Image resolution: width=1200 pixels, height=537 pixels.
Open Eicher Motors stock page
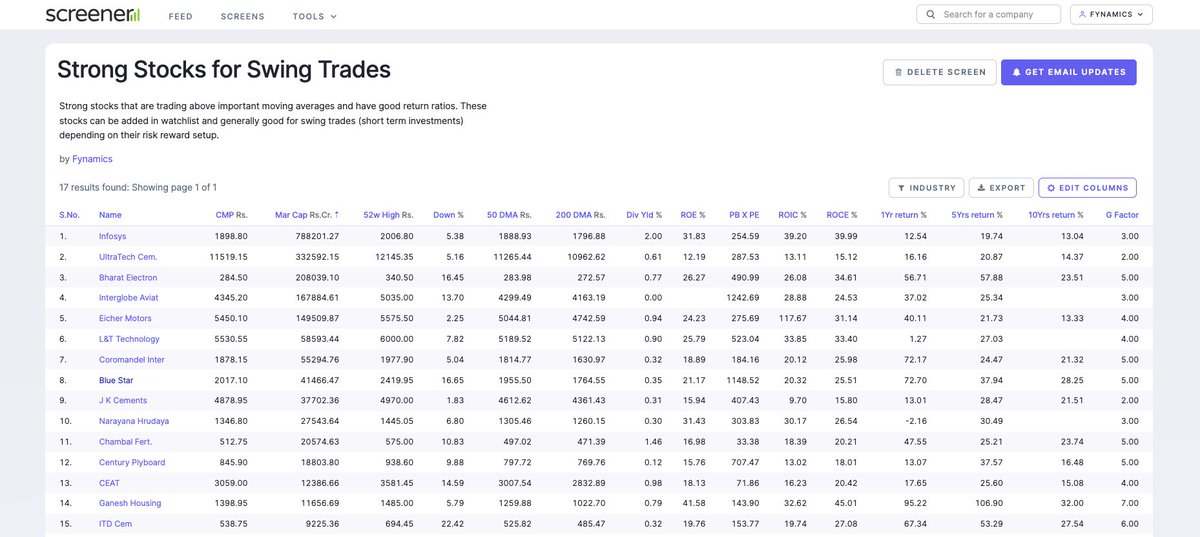click(127, 318)
